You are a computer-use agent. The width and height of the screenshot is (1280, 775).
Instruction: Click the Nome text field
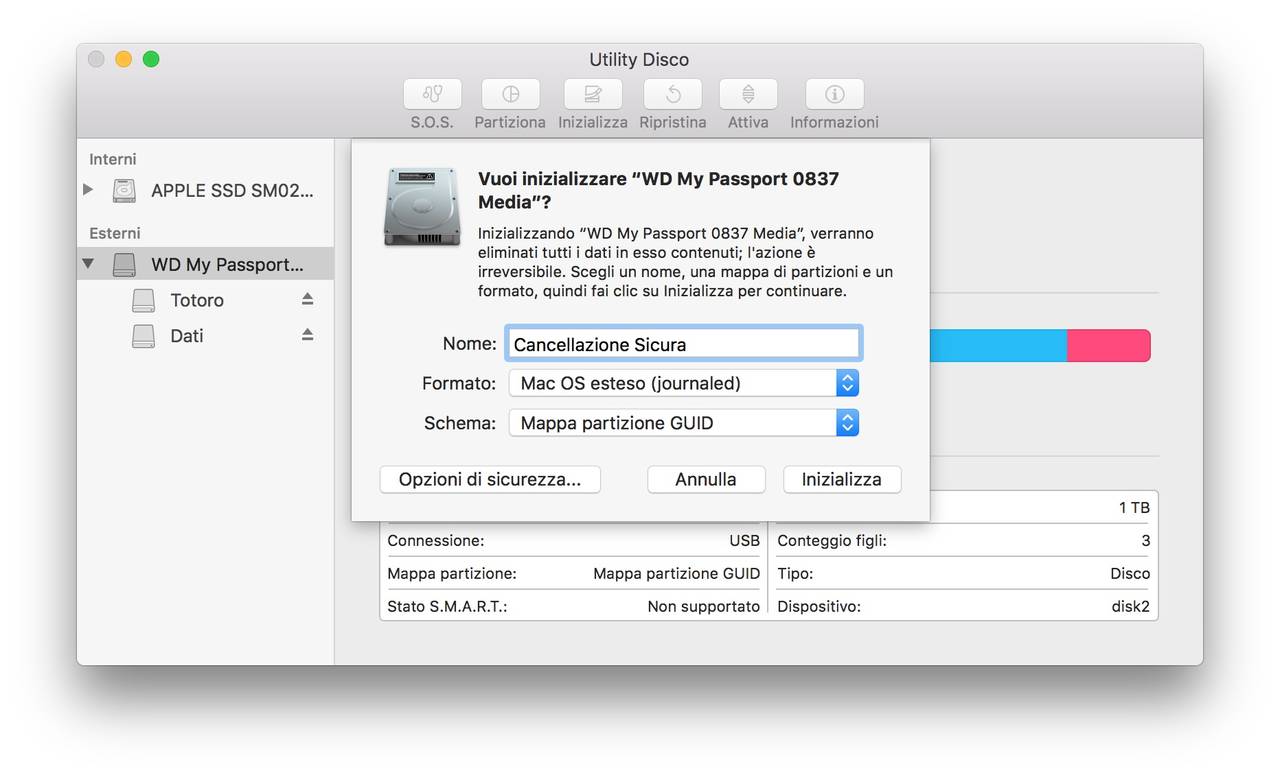pyautogui.click(x=683, y=344)
